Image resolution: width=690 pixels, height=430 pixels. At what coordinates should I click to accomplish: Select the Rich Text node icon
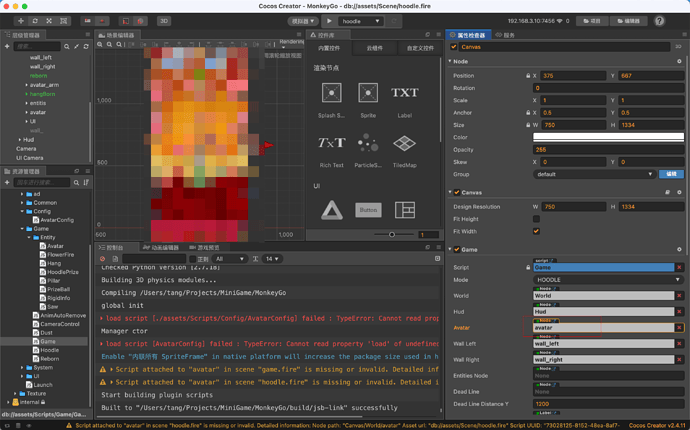click(x=331, y=143)
